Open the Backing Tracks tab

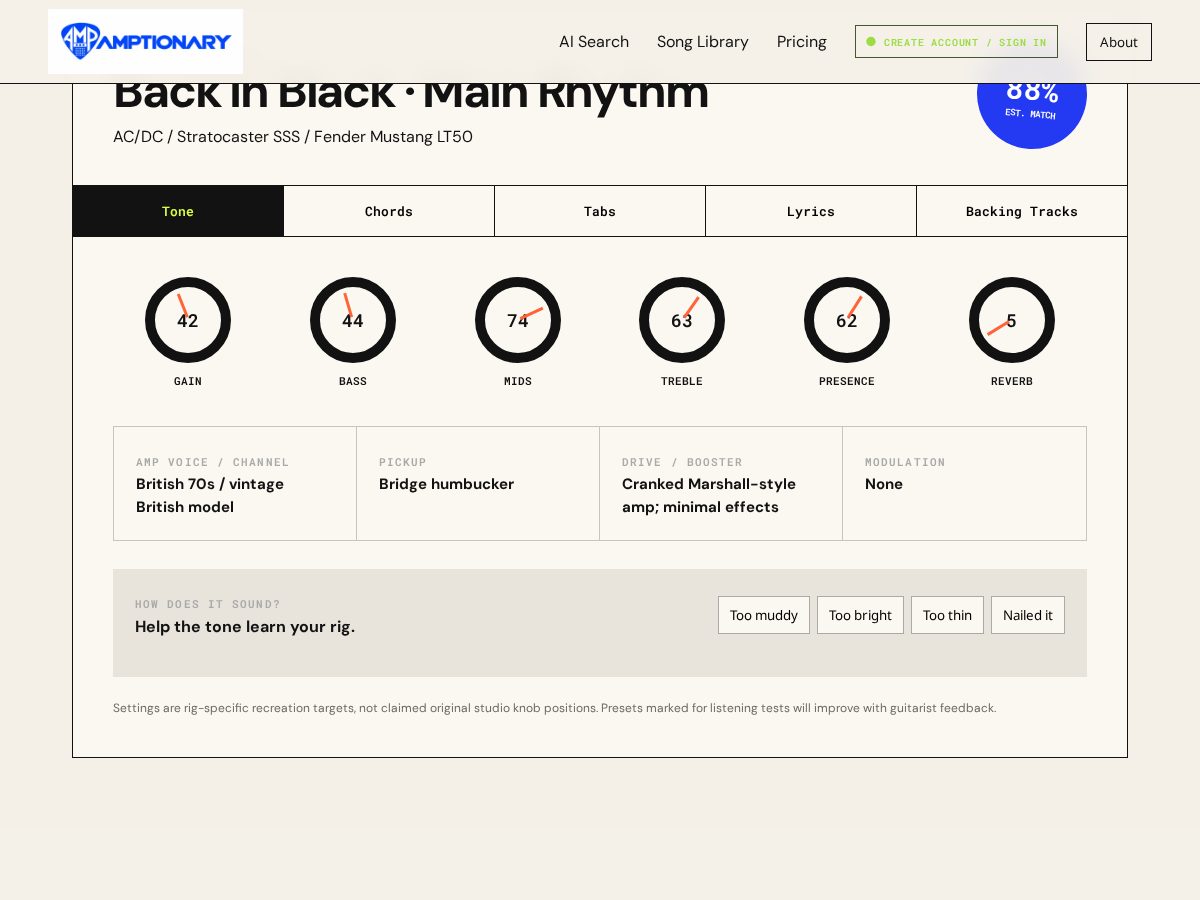pos(1022,211)
